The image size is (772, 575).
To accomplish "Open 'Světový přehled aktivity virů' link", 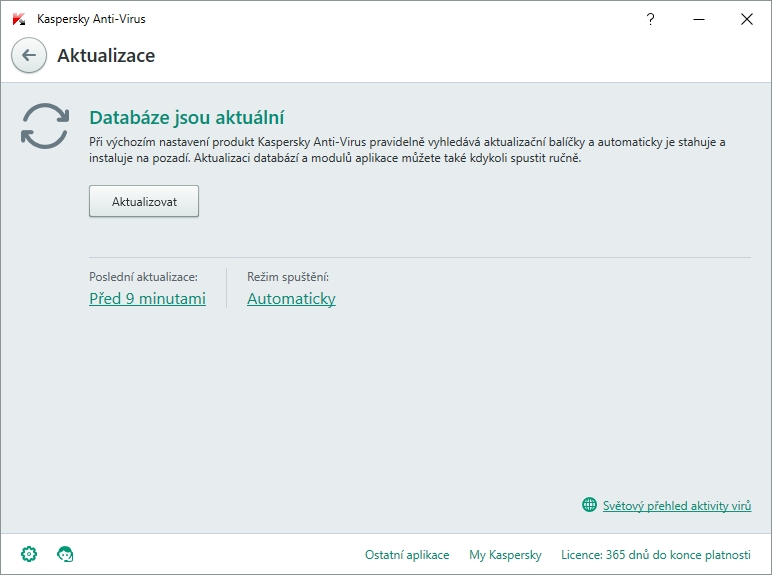I will point(677,506).
